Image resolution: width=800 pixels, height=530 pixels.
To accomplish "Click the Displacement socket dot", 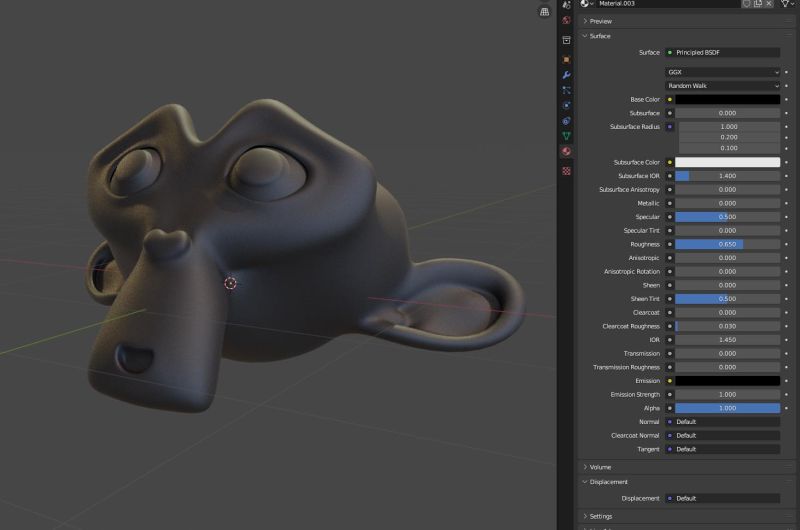I will tap(670, 498).
